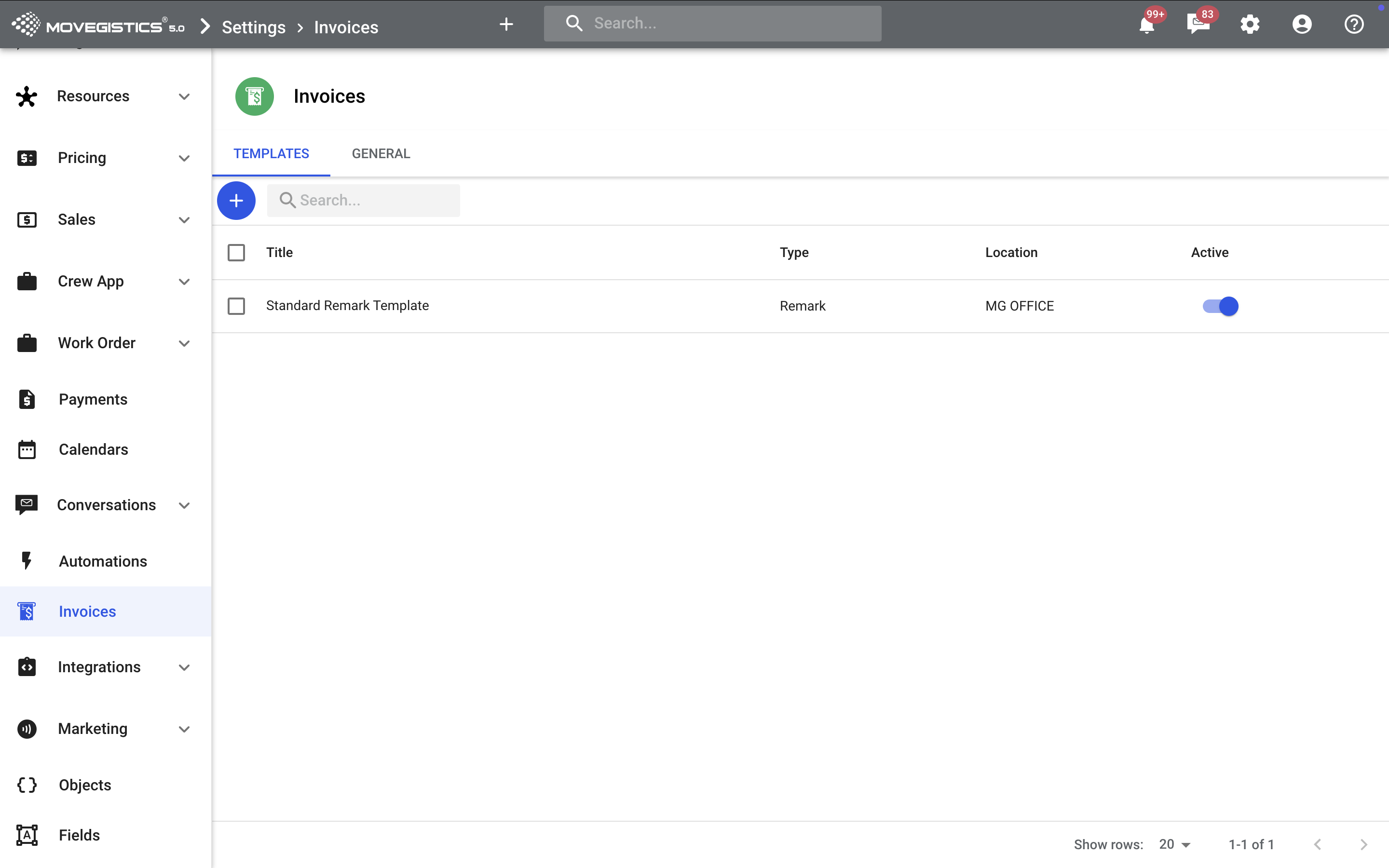
Task: Click the settings gear icon in header
Action: 1250,25
